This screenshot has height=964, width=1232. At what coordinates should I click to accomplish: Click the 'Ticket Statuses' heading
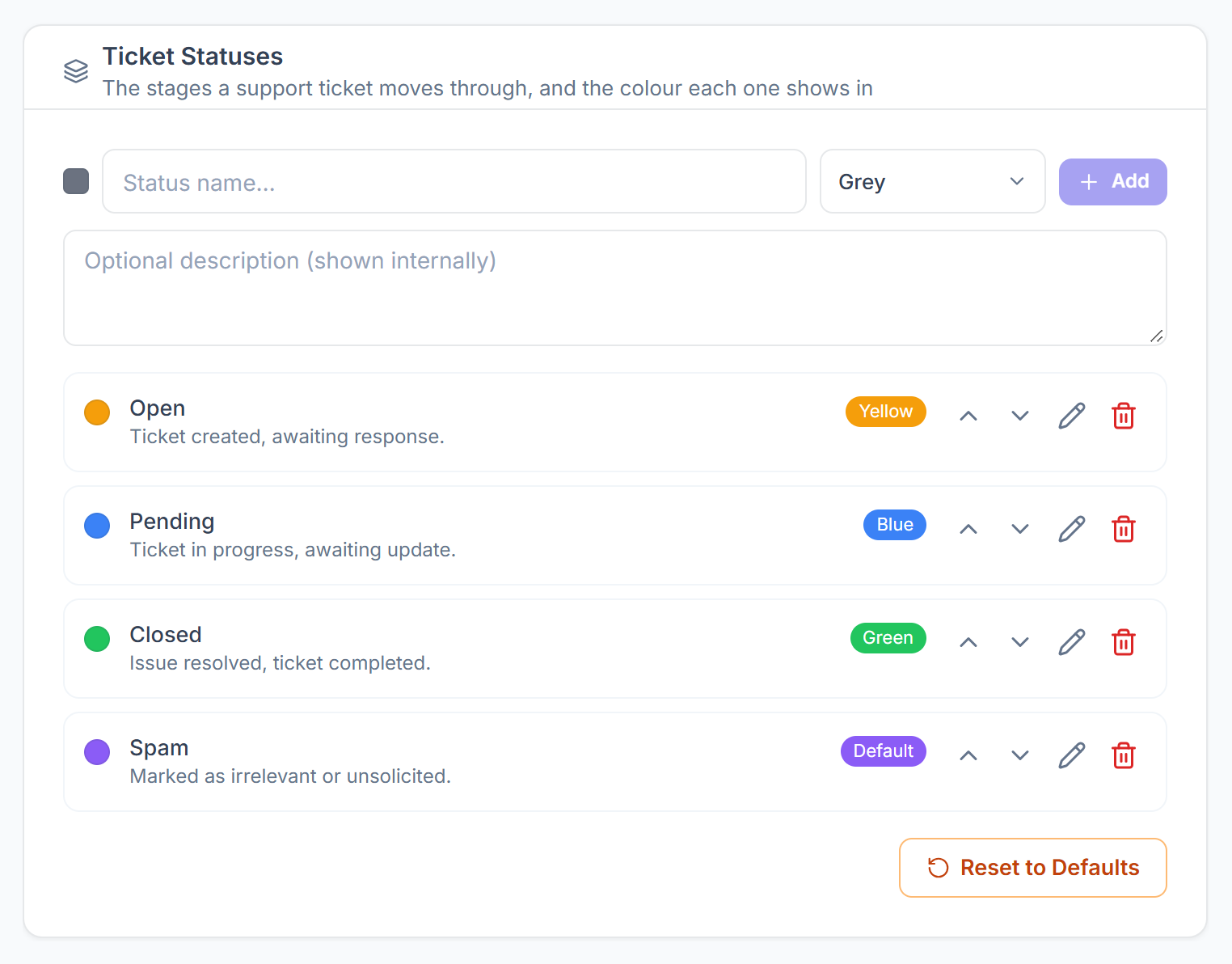[192, 57]
